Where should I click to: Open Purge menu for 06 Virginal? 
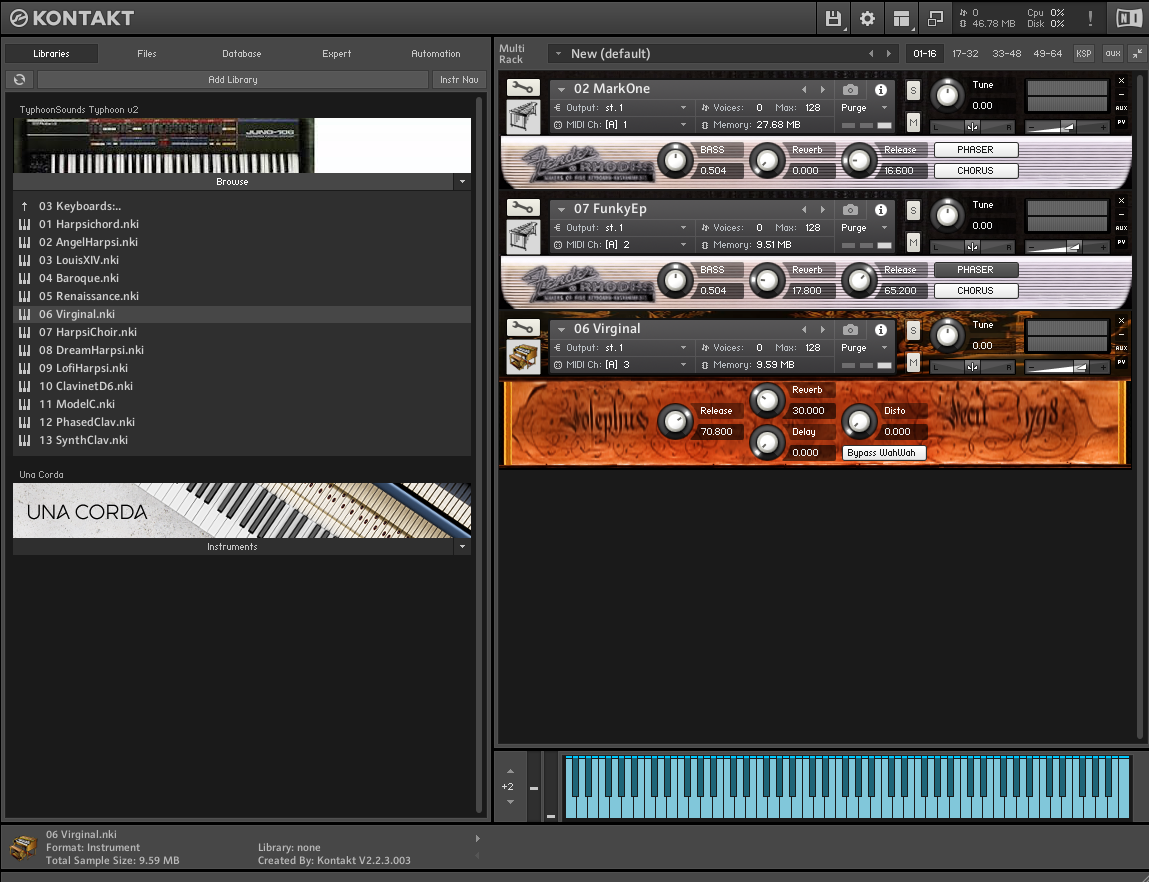coord(865,348)
